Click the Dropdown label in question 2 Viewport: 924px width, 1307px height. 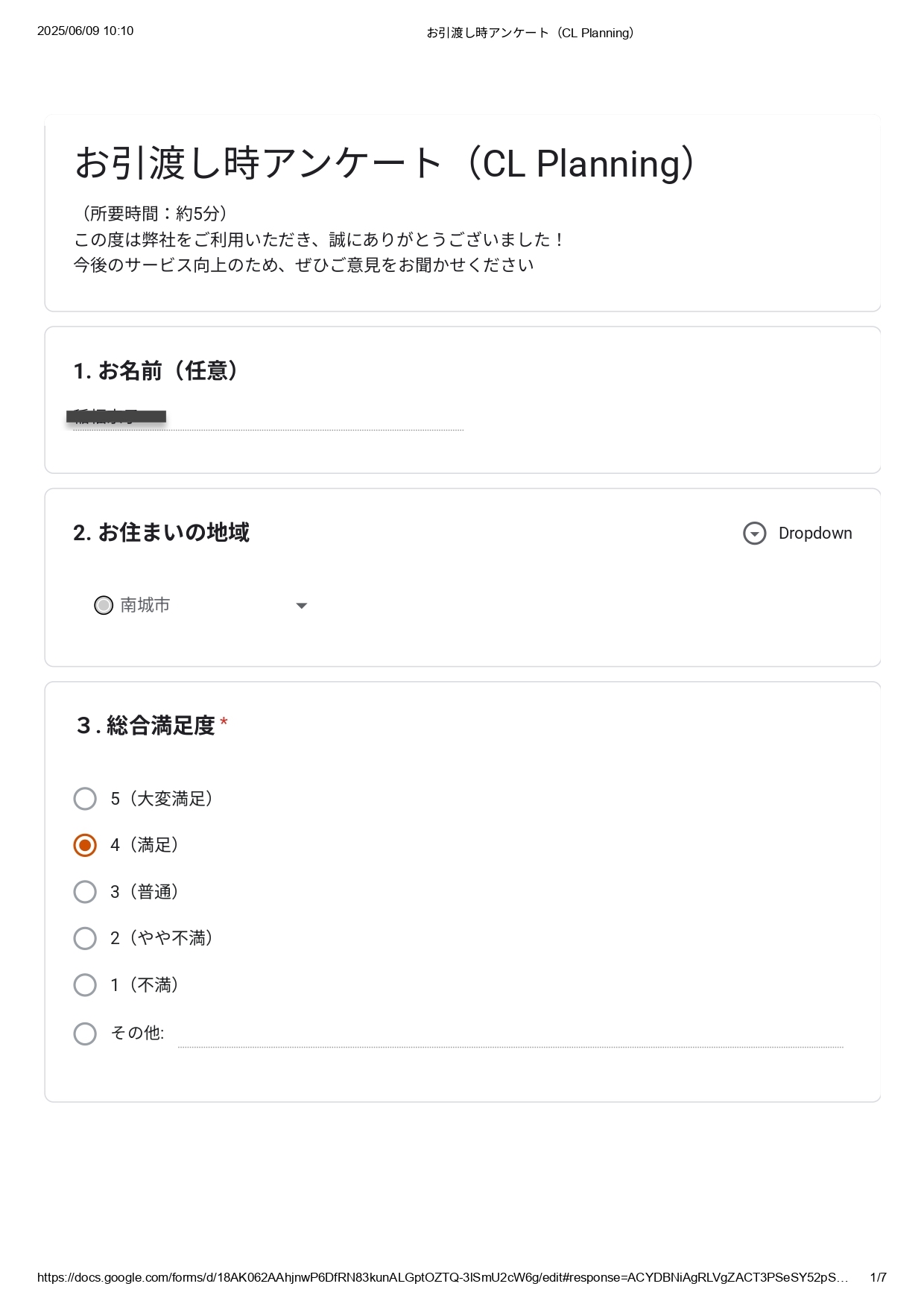click(x=815, y=534)
